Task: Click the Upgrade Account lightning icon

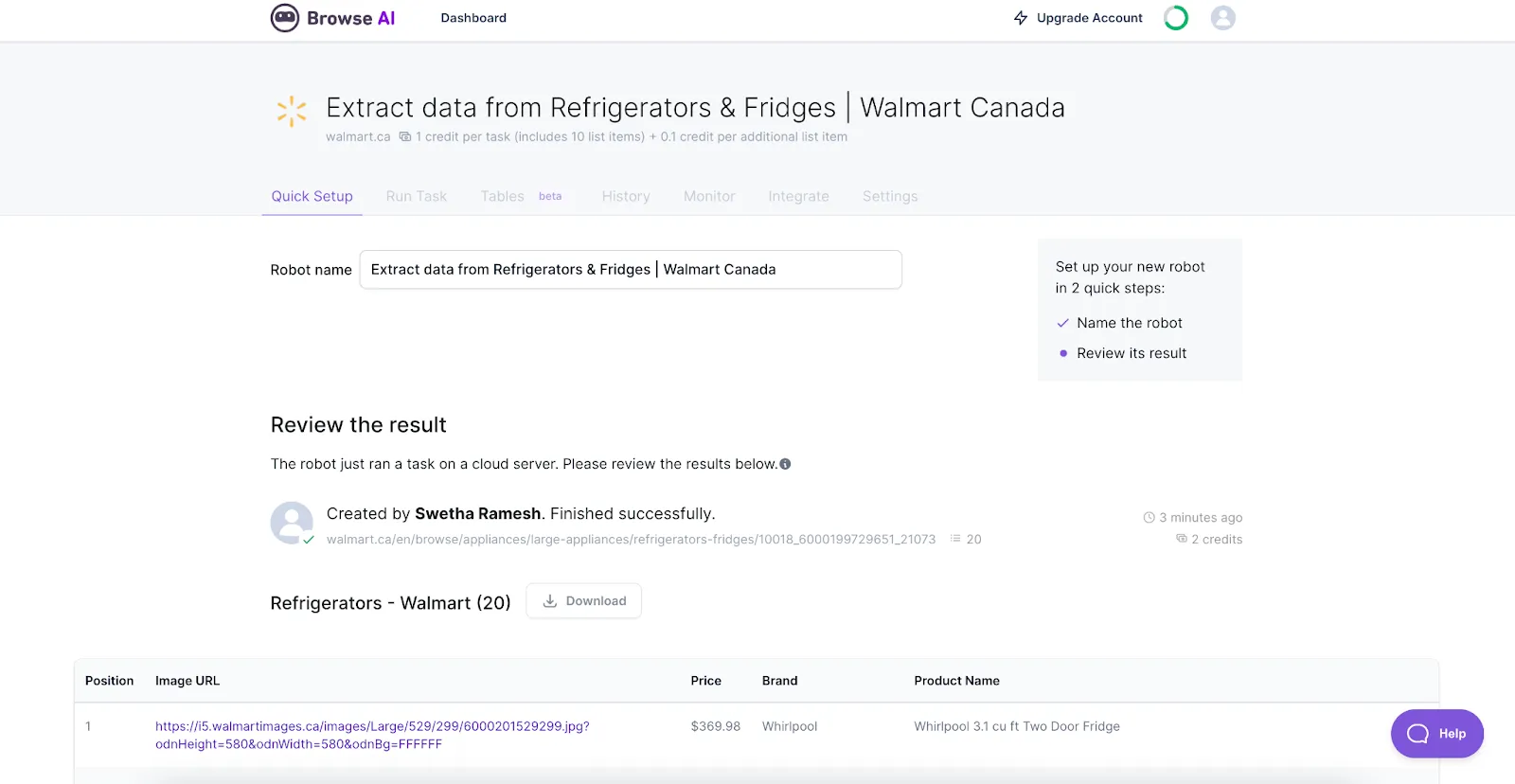Action: pos(1021,18)
